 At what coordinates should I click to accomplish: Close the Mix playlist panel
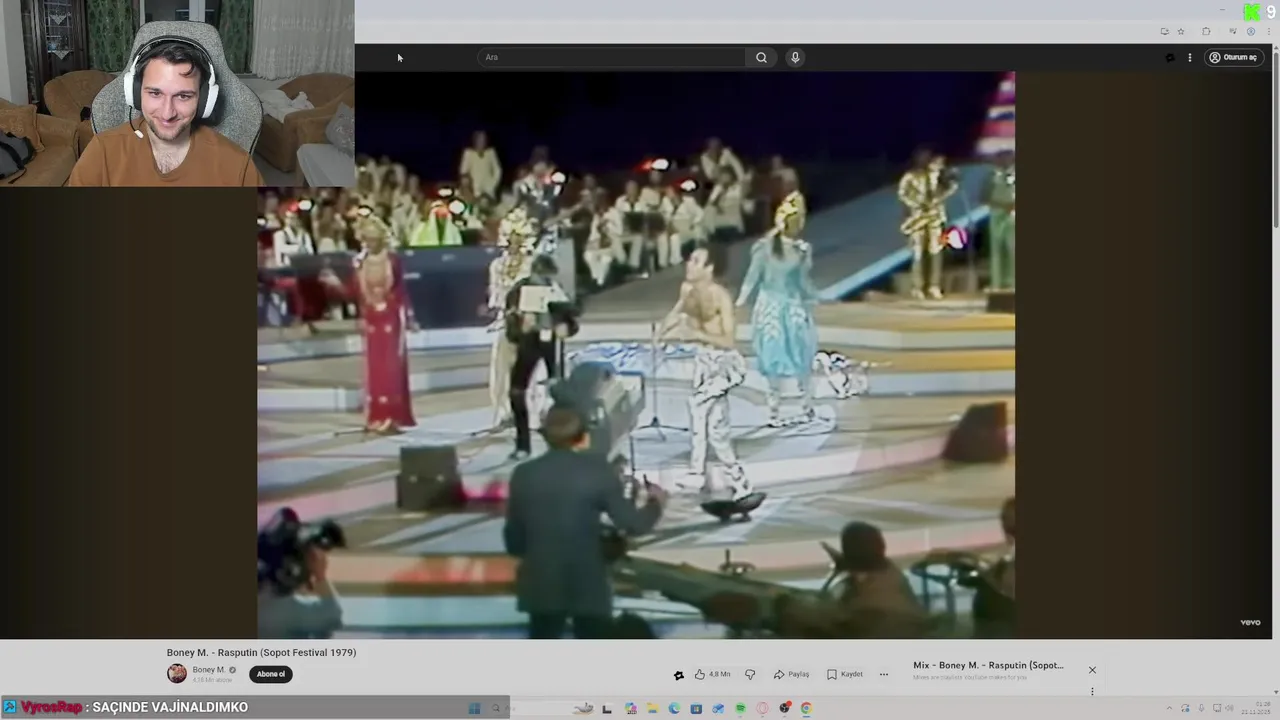(1092, 670)
